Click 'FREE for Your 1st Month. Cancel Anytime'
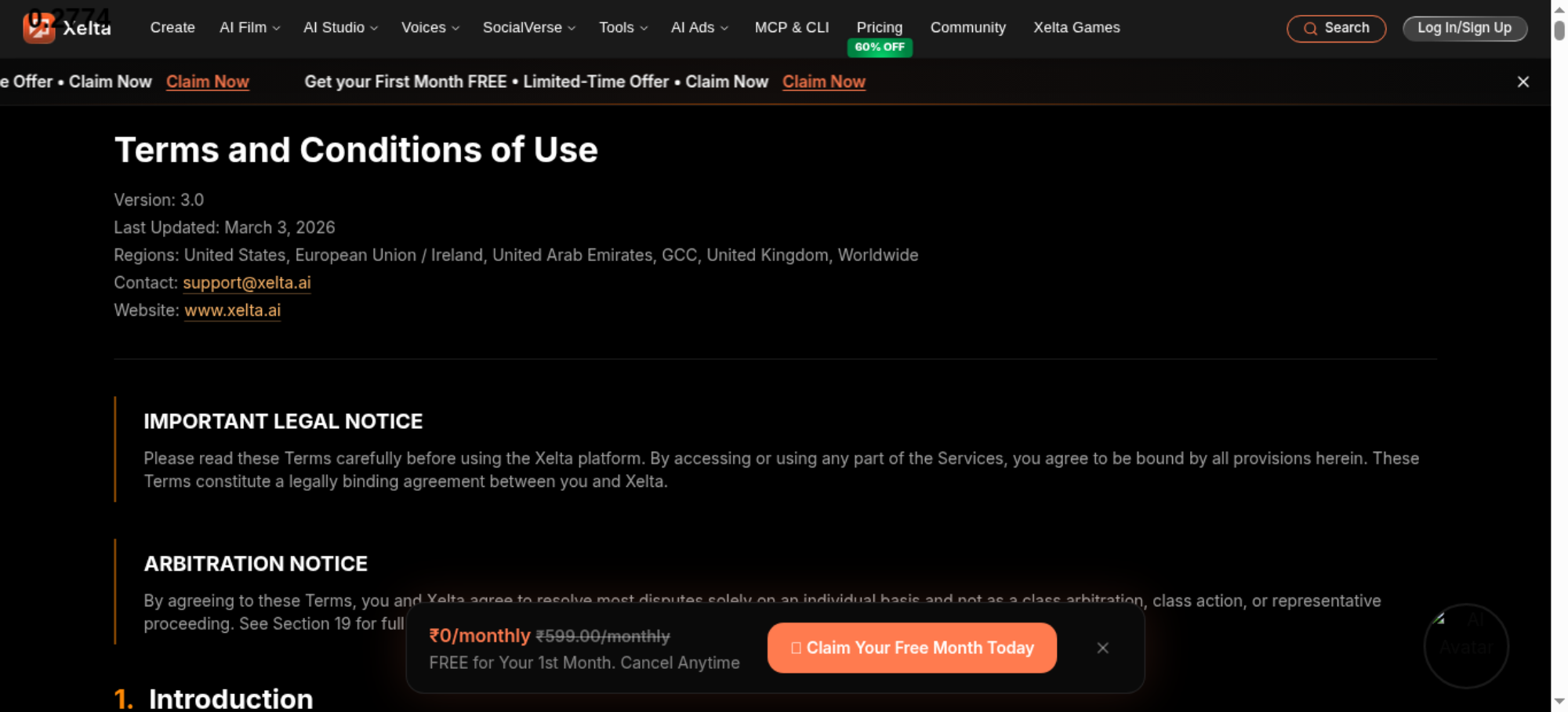Viewport: 1568px width, 712px height. coord(584,663)
